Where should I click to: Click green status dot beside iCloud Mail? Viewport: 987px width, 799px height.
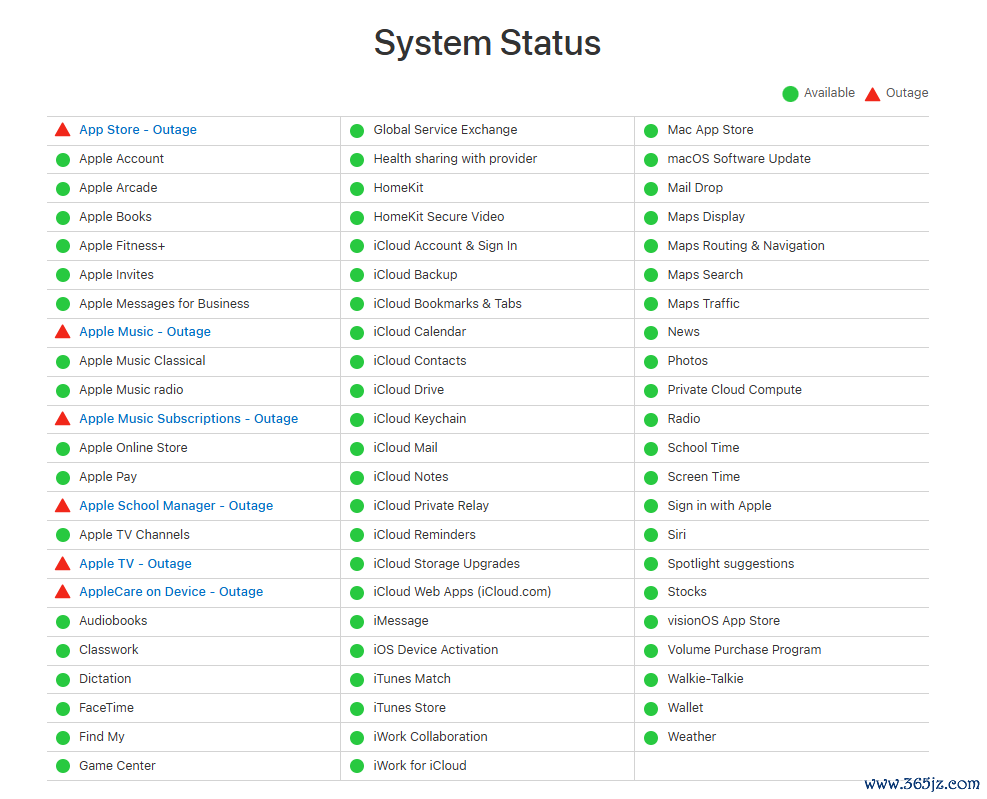tap(357, 449)
